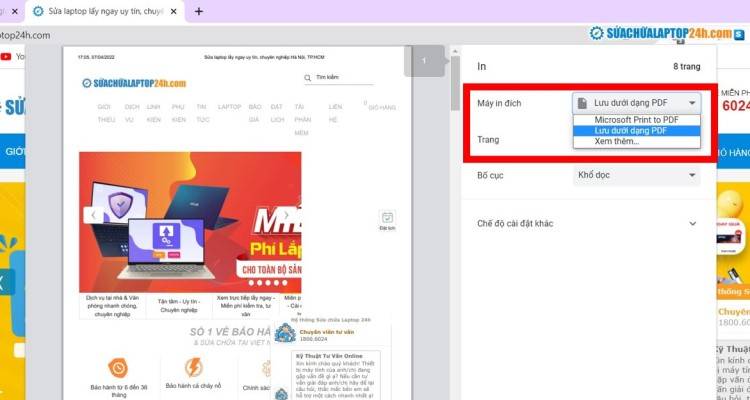Click the Trang label in print panel
Viewport: 750px width, 400px height.
488,140
